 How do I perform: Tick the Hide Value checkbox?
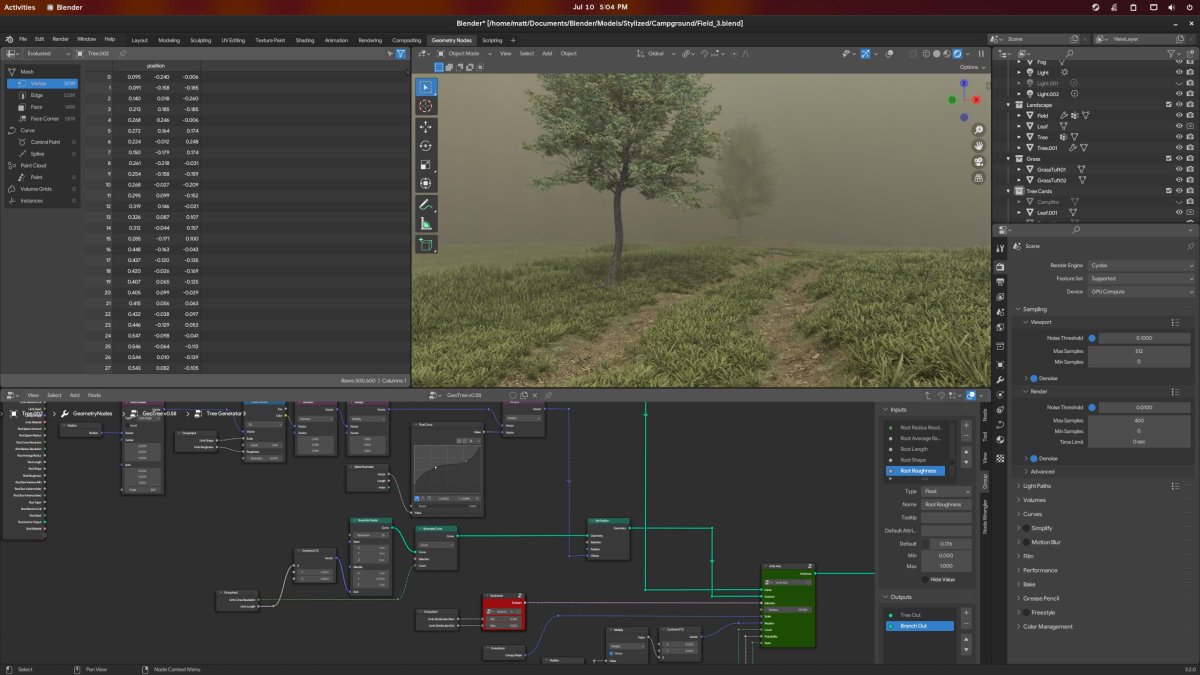(924, 579)
